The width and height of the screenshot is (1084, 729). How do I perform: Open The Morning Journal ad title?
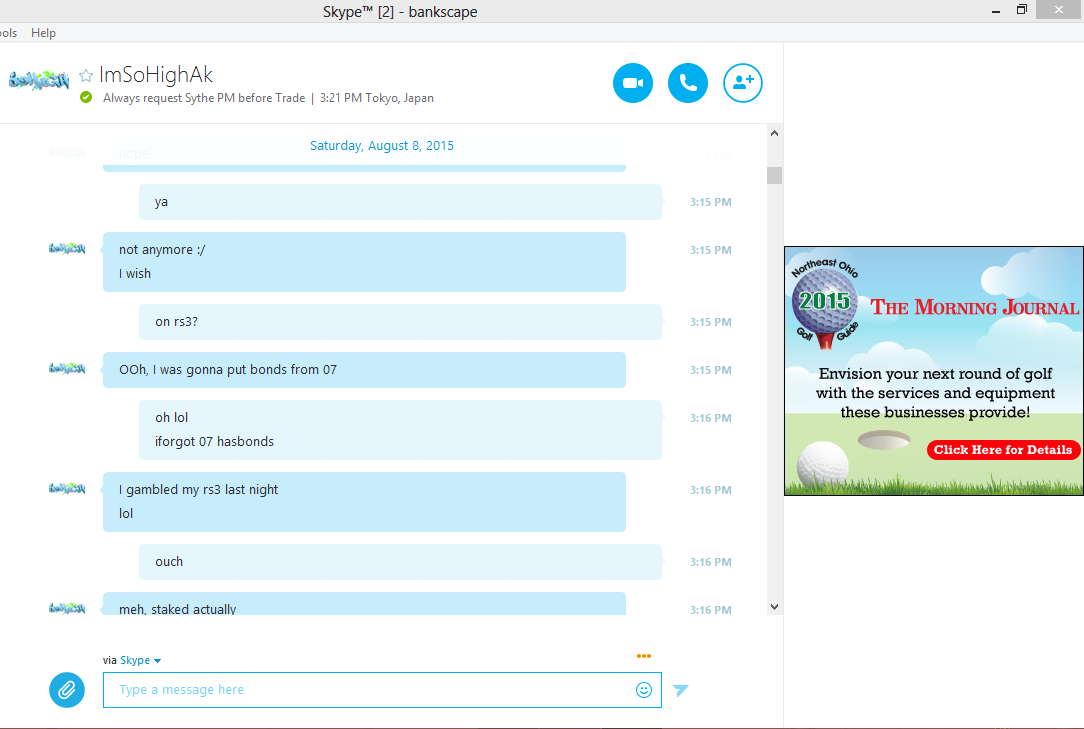[x=974, y=307]
